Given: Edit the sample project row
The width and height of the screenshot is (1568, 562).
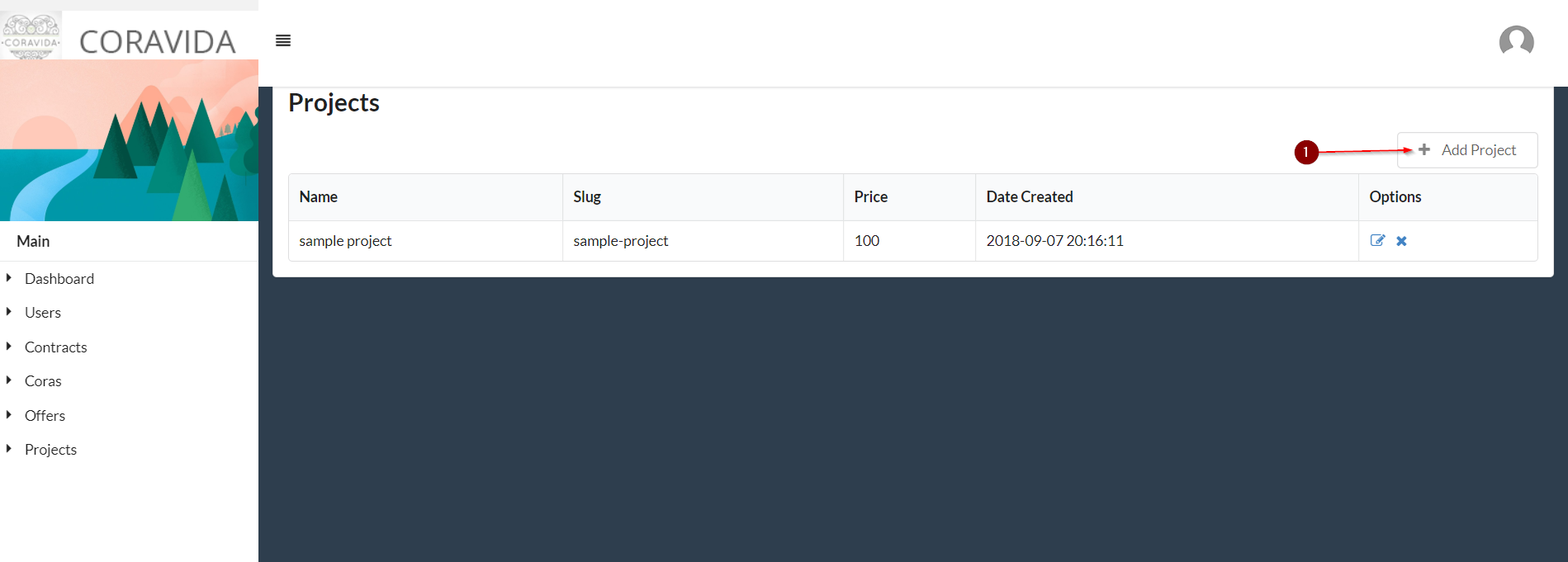Looking at the screenshot, I should point(1377,241).
